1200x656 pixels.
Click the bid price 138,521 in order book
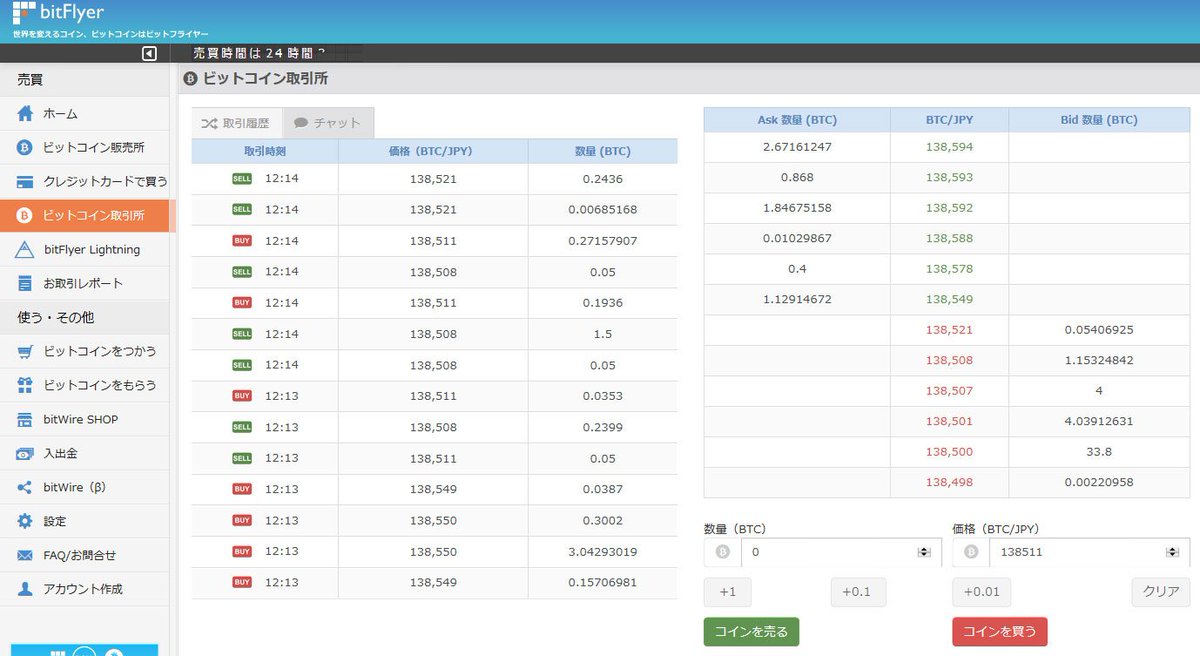point(949,330)
